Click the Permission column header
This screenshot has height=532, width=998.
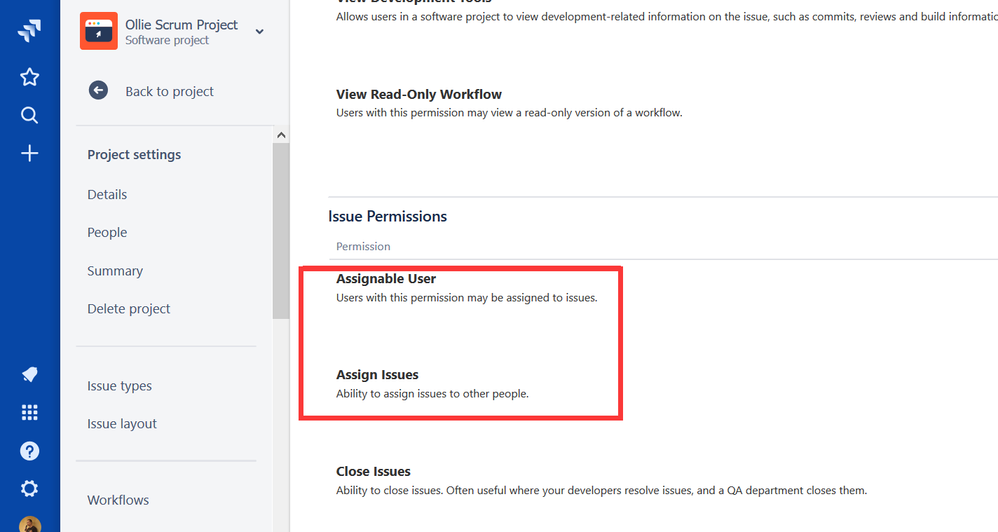click(x=363, y=246)
